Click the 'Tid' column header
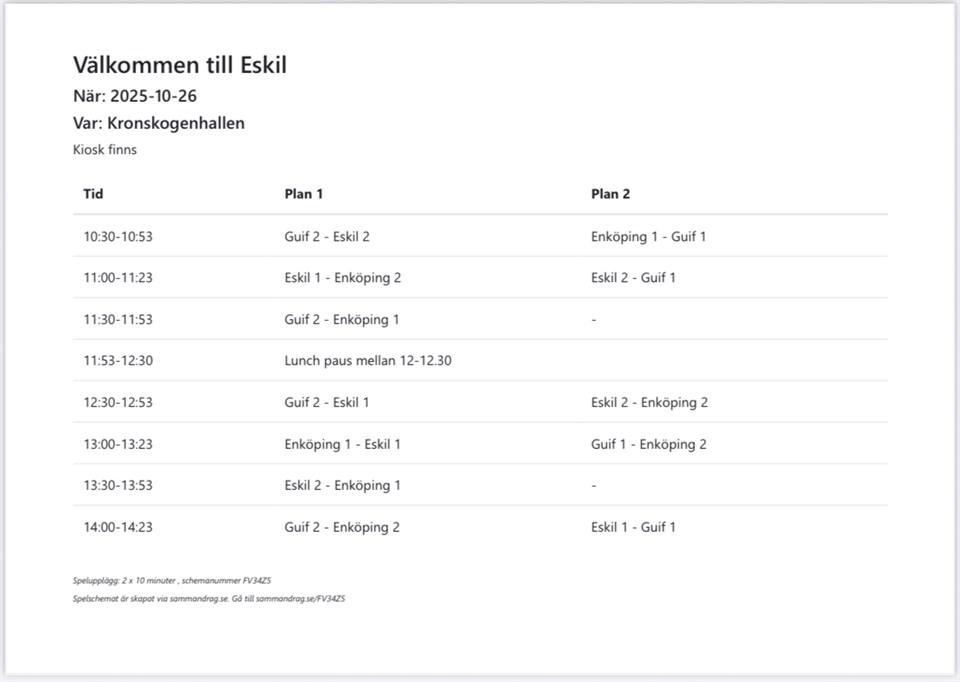The width and height of the screenshot is (960, 682). 93,194
